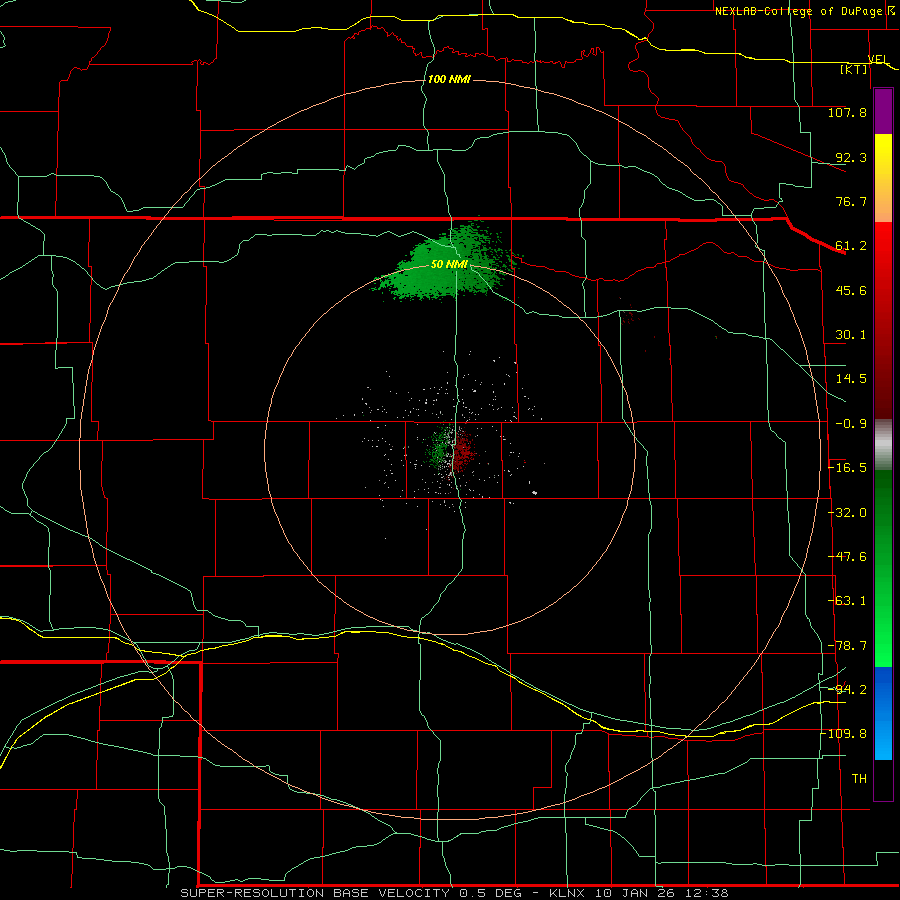Click the -32.0 scale value
This screenshot has height=900, width=900.
pos(847,513)
